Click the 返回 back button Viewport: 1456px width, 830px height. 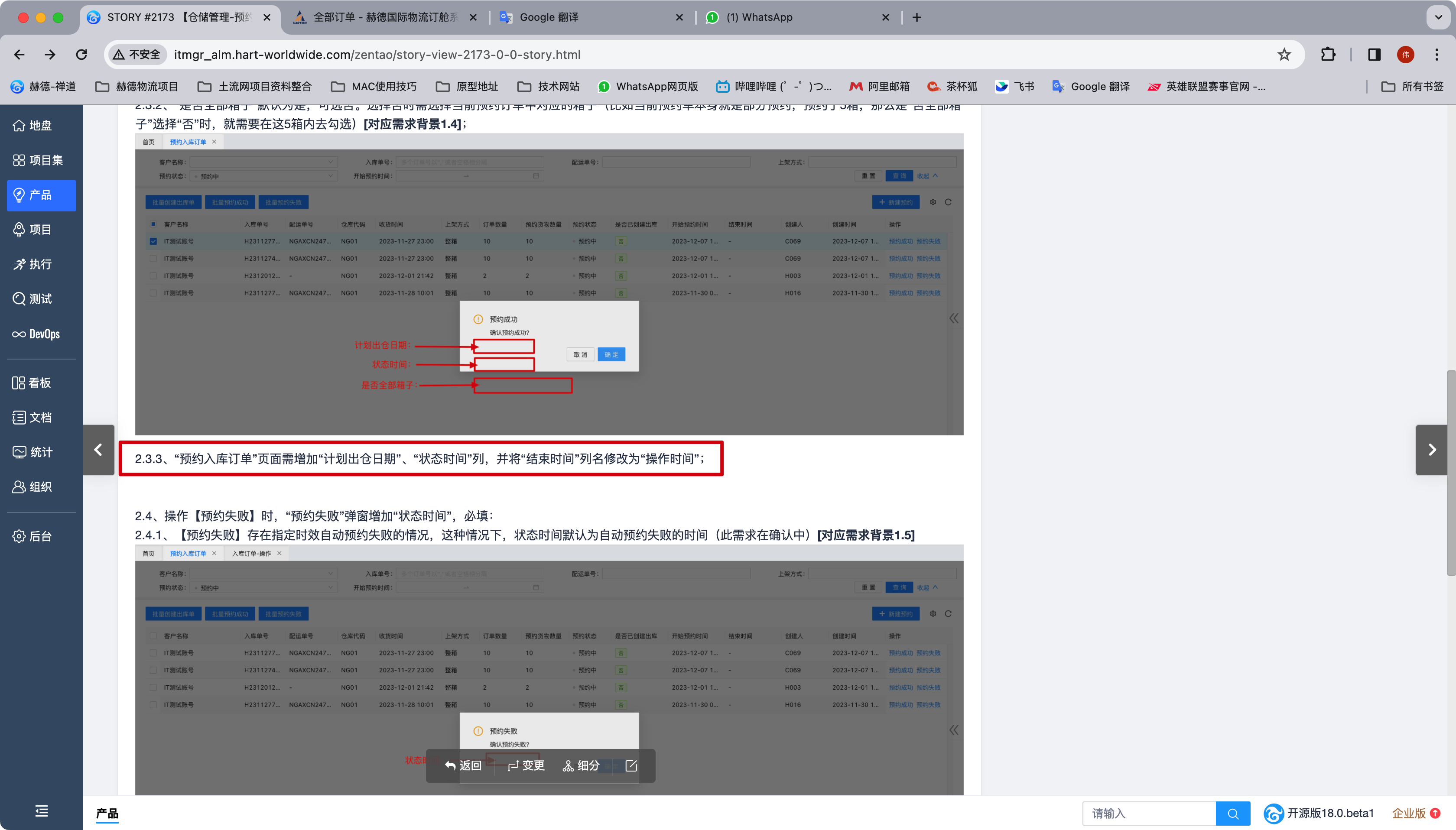(464, 765)
